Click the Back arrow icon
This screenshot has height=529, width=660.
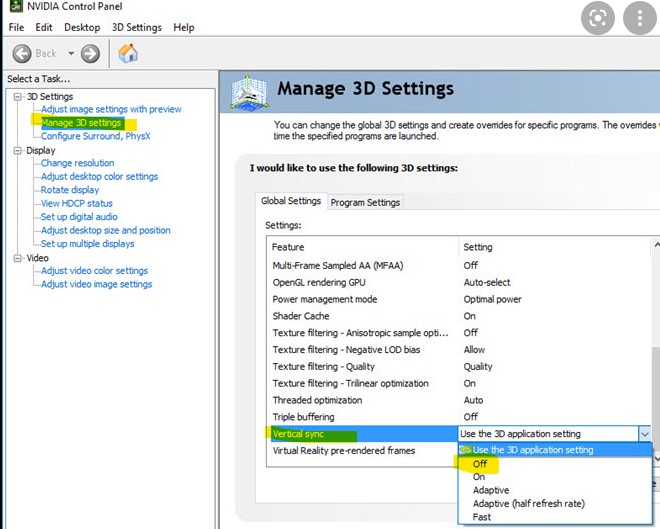coord(22,53)
